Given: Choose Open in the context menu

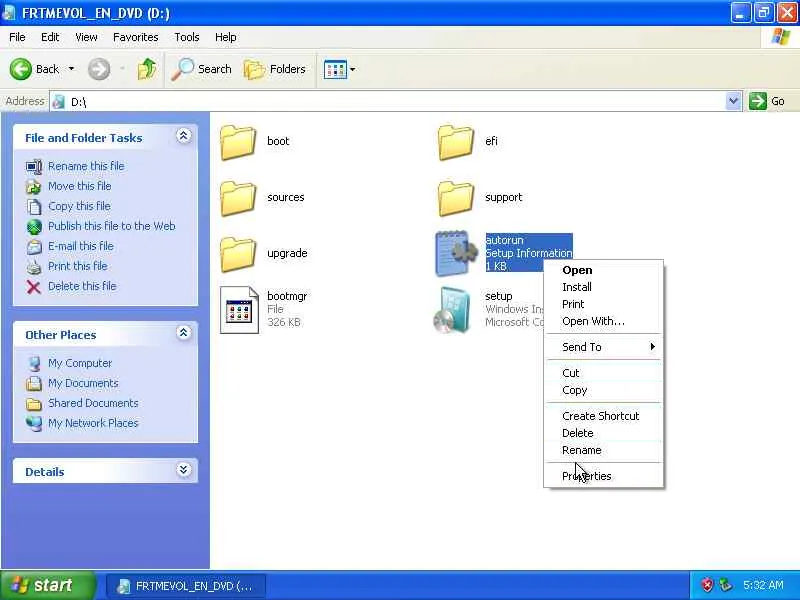Looking at the screenshot, I should pyautogui.click(x=604, y=270).
